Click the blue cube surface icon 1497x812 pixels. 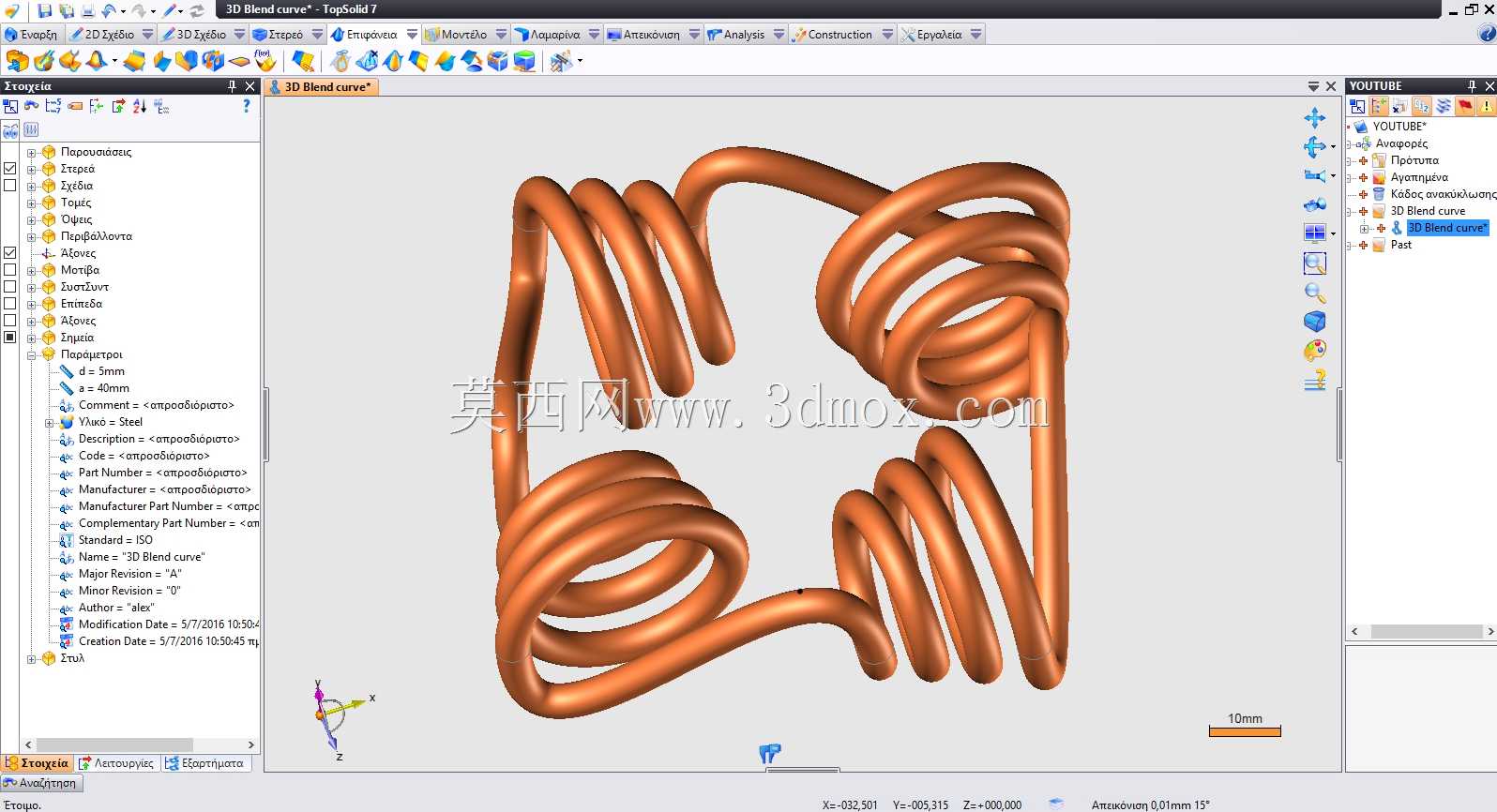(x=497, y=61)
